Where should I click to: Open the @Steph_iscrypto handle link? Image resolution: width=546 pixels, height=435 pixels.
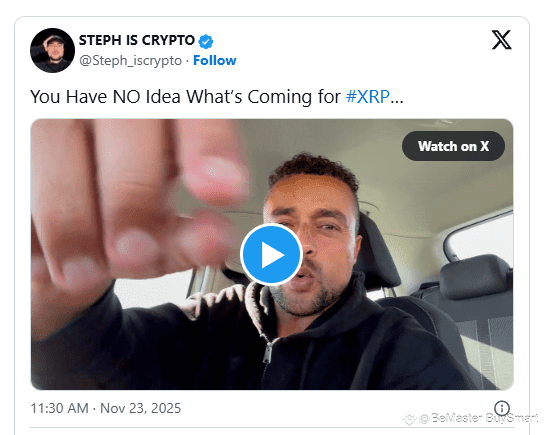point(130,61)
